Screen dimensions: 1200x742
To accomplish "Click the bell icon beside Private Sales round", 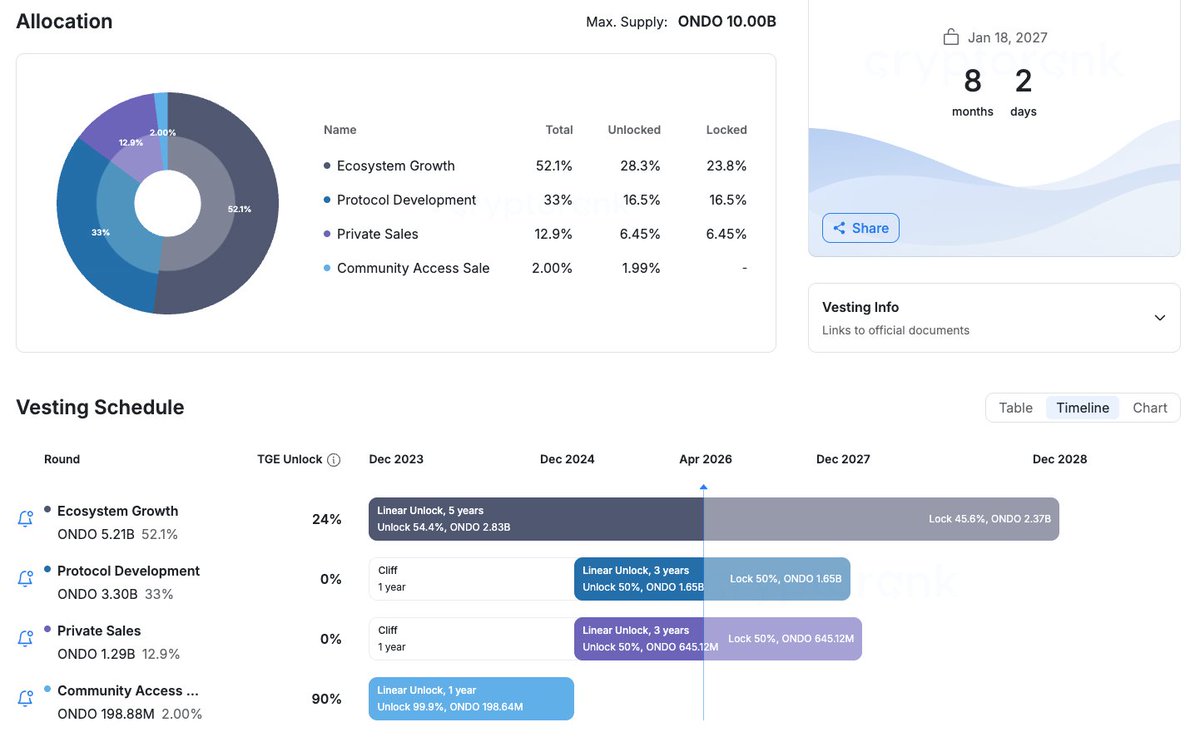I will [26, 639].
